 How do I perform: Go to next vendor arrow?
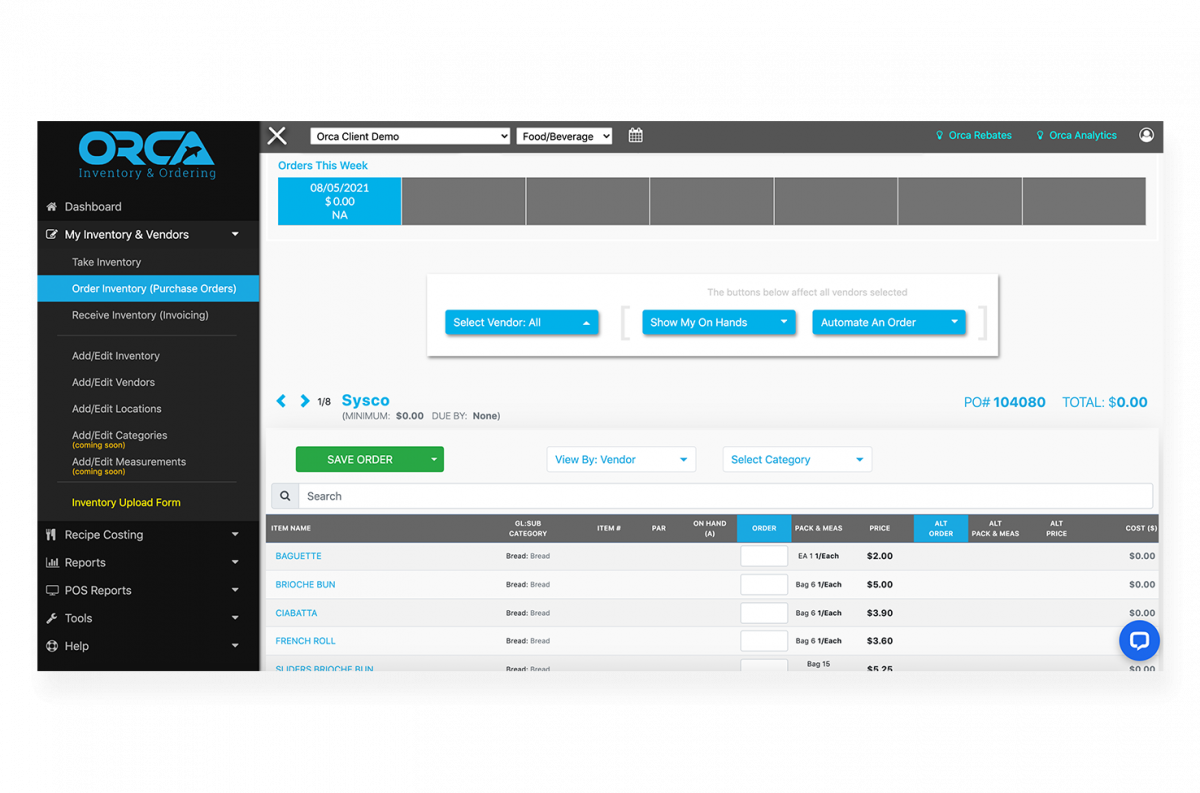pos(304,401)
